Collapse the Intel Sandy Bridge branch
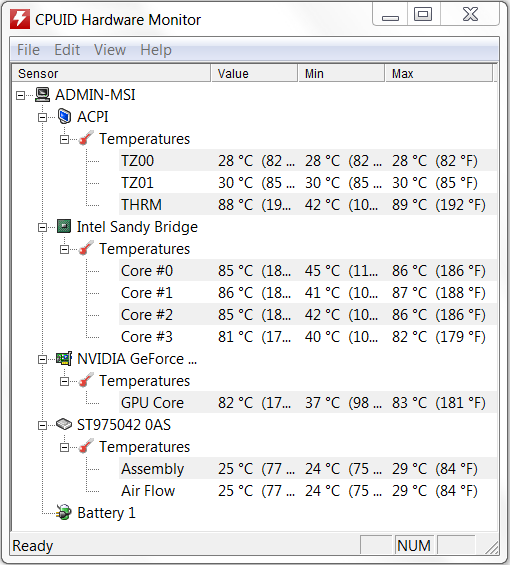Image resolution: width=510 pixels, height=565 pixels. click(43, 227)
